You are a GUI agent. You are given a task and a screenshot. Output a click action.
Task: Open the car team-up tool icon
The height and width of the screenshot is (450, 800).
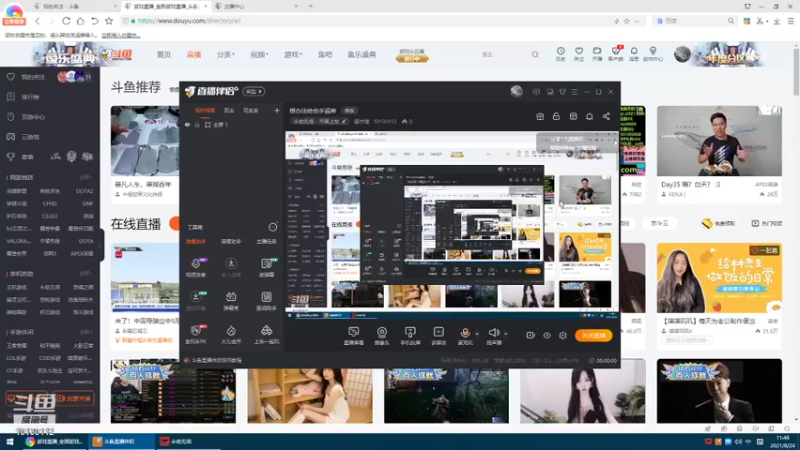point(266,334)
